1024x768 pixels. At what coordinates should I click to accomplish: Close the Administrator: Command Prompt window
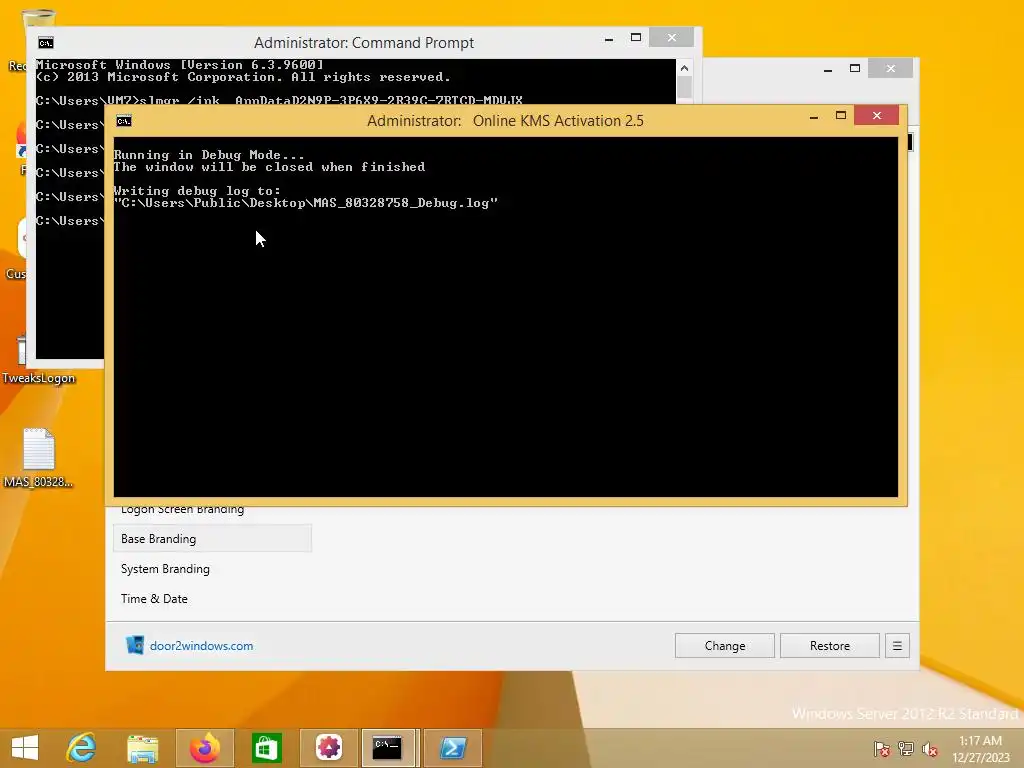672,38
